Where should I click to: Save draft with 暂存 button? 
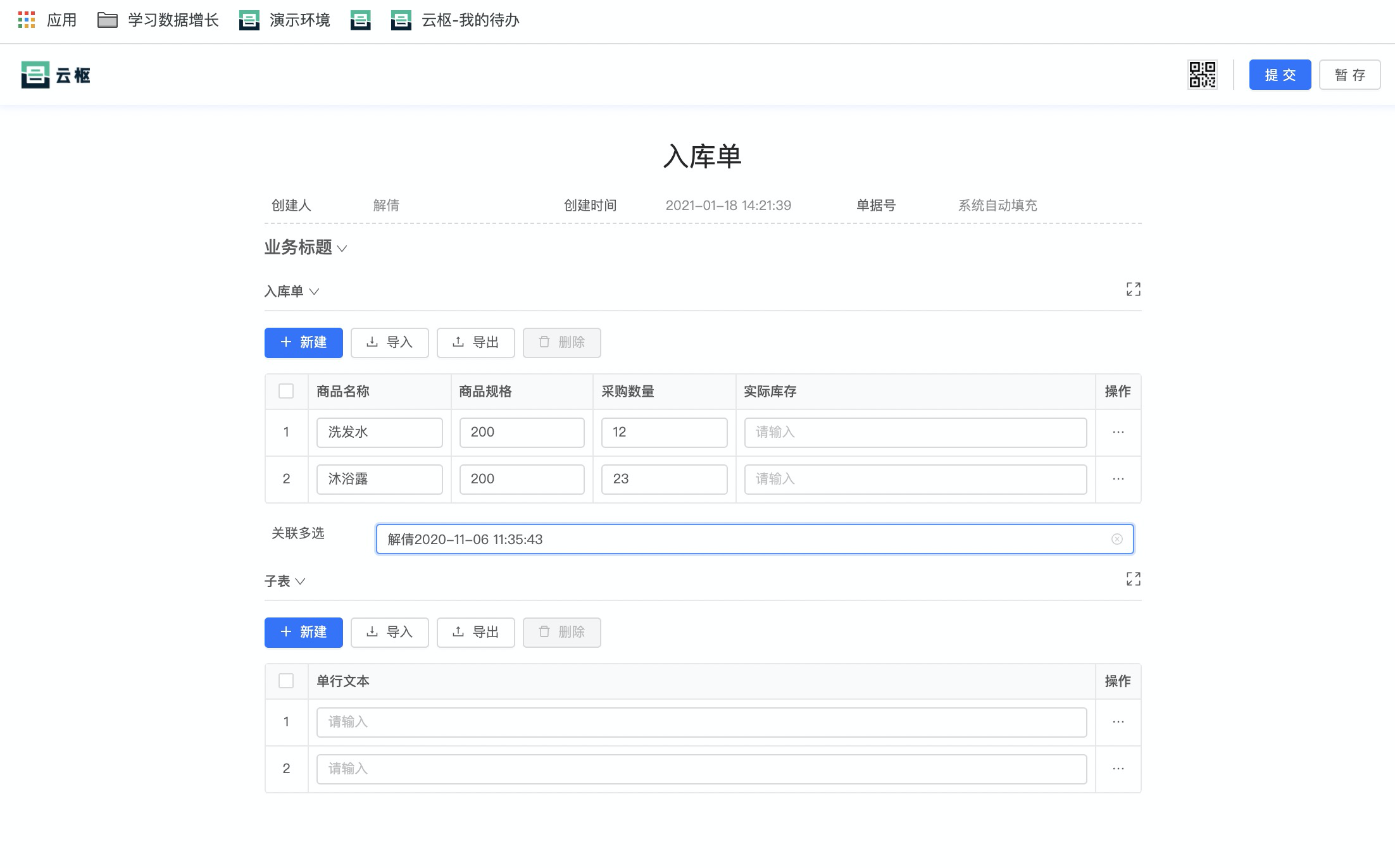pos(1349,75)
